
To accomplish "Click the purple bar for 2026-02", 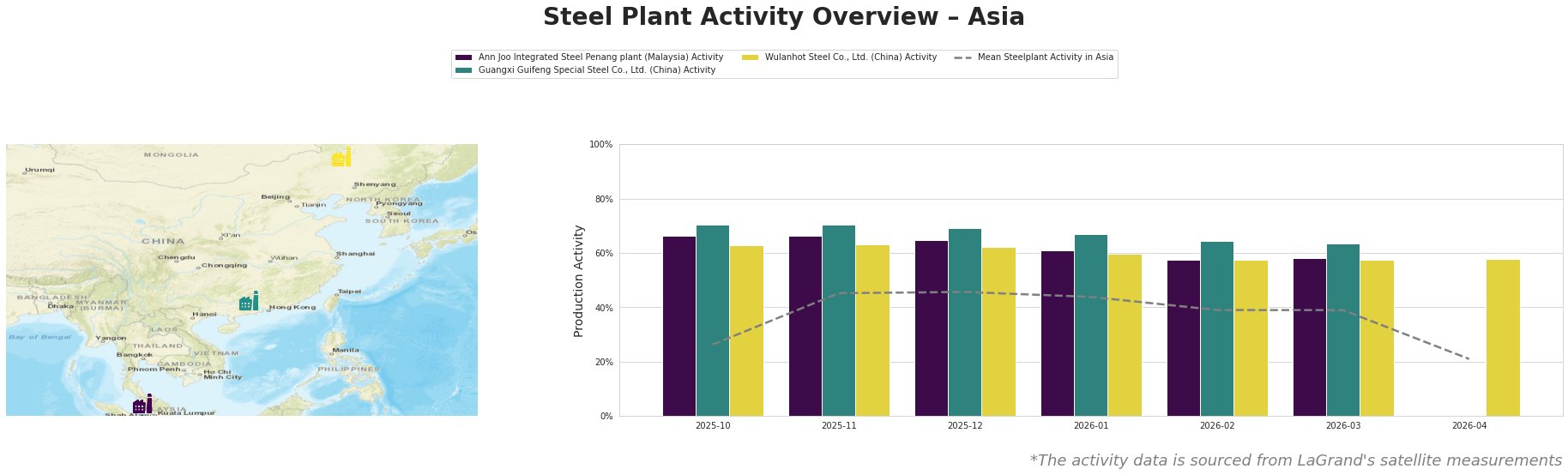I will (x=1184, y=338).
